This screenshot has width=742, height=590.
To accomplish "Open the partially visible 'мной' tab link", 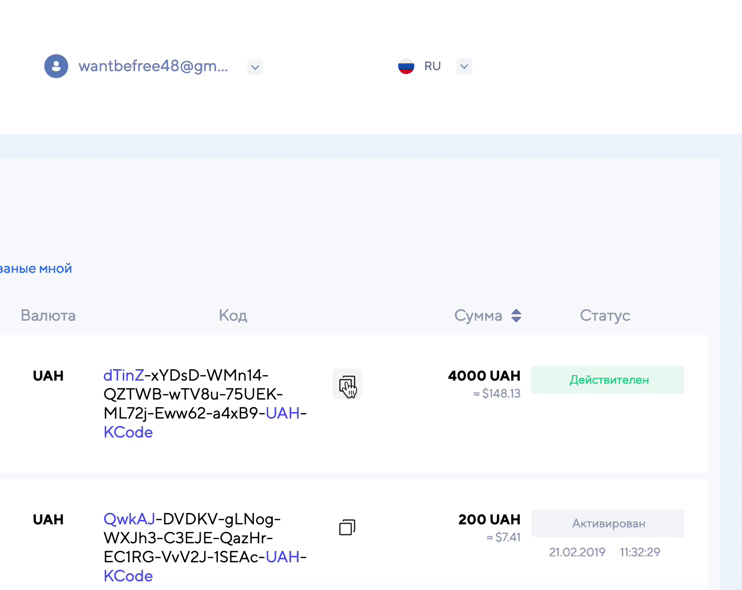I will (x=36, y=268).
